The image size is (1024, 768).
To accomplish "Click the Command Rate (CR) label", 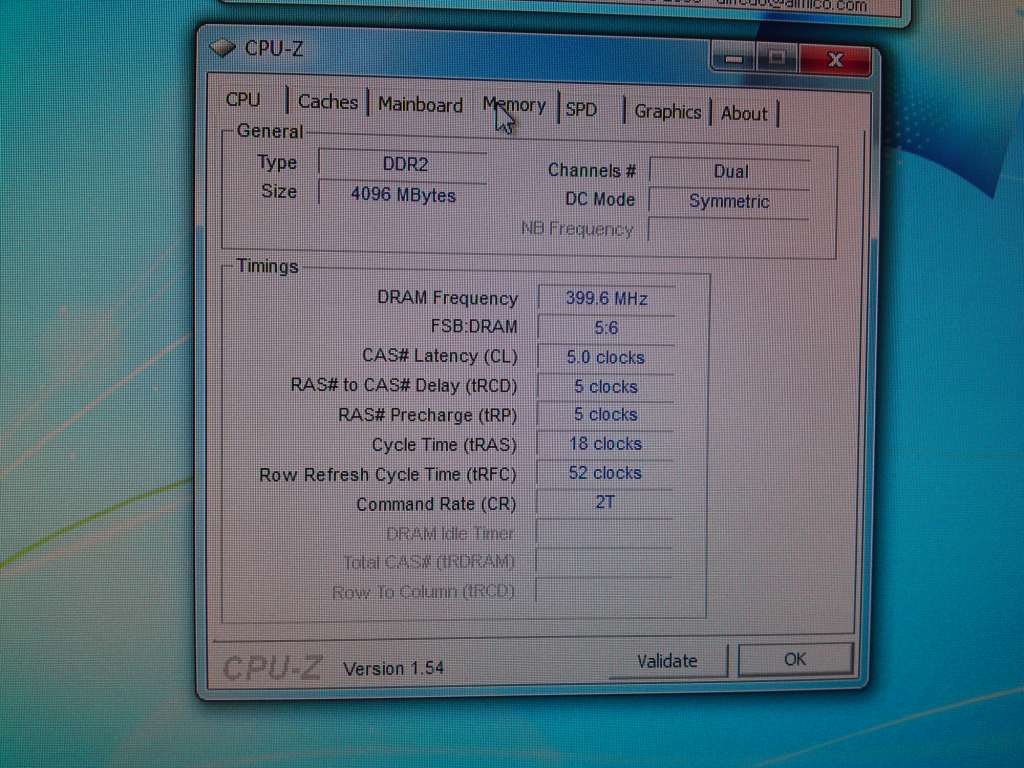I will 436,504.
